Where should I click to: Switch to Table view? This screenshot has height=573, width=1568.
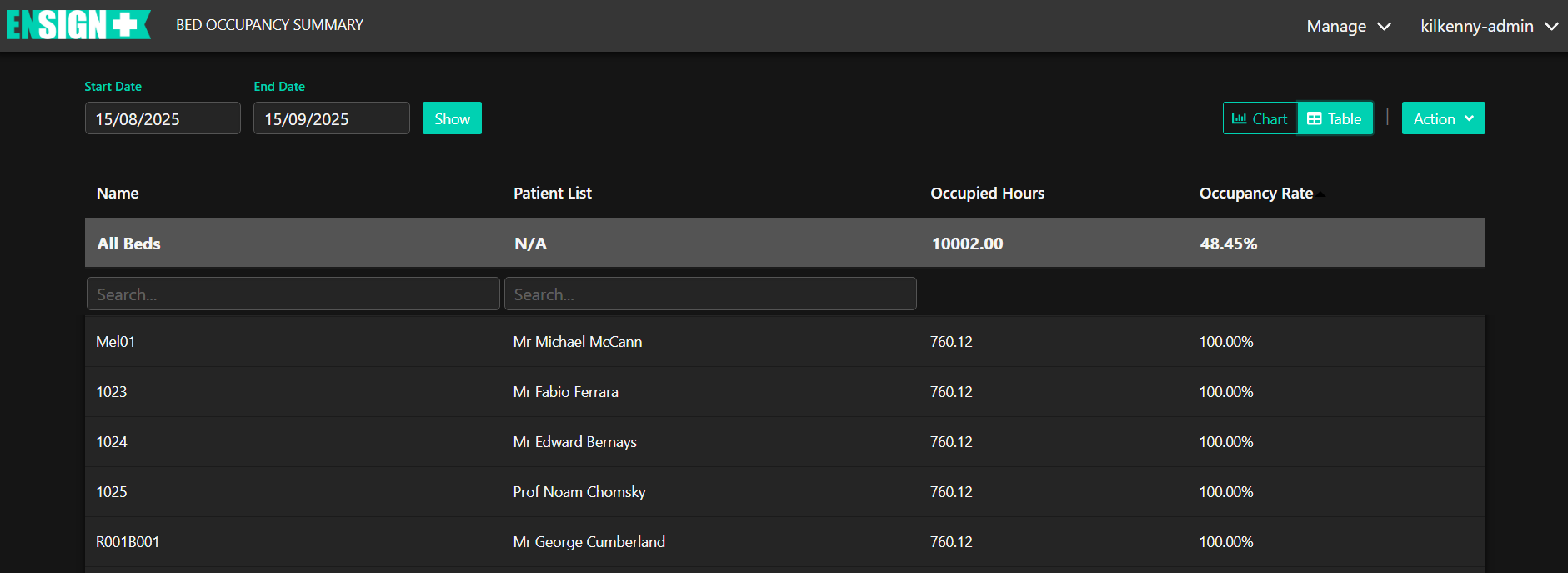(x=1335, y=119)
